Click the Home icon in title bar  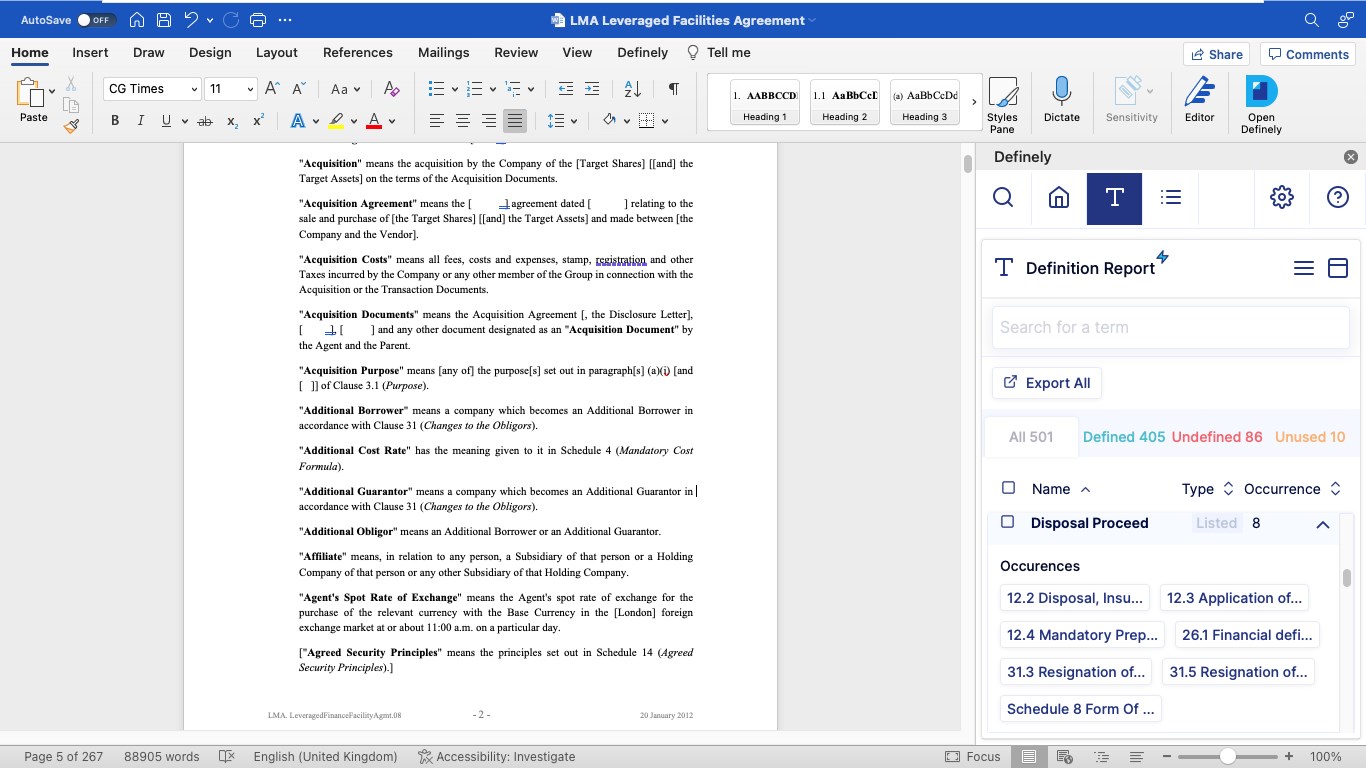137,20
